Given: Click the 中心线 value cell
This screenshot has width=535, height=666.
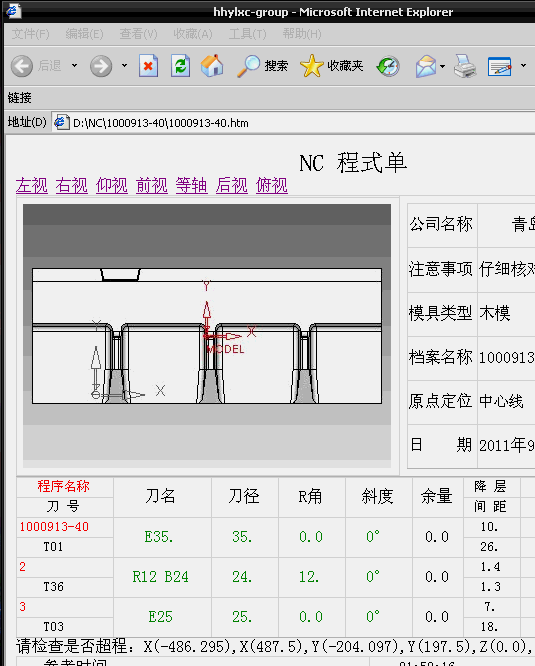Looking at the screenshot, I should [506, 402].
